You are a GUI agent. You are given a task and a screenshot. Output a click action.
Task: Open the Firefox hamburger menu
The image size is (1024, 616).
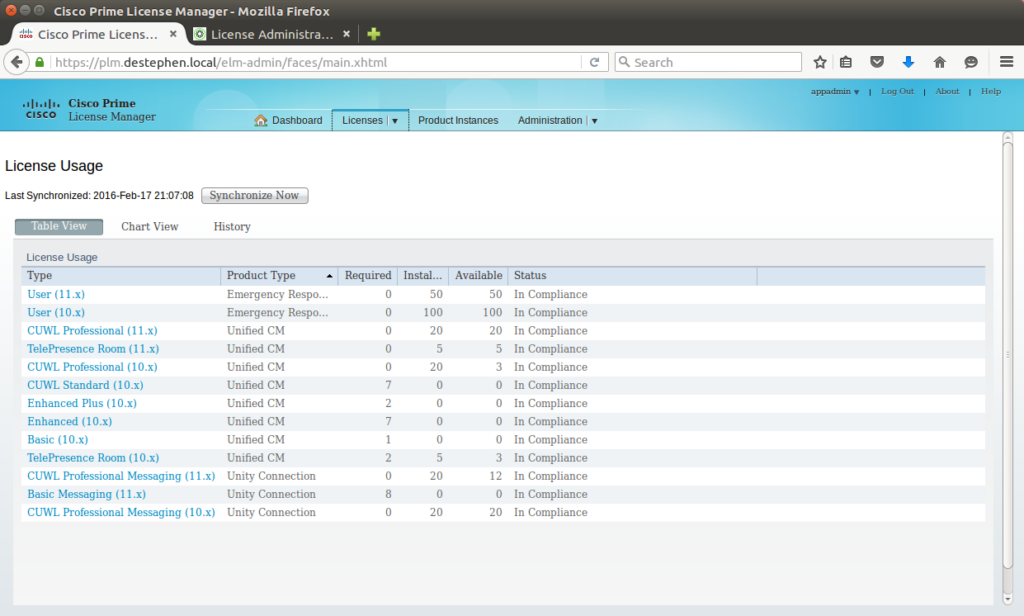(1006, 62)
